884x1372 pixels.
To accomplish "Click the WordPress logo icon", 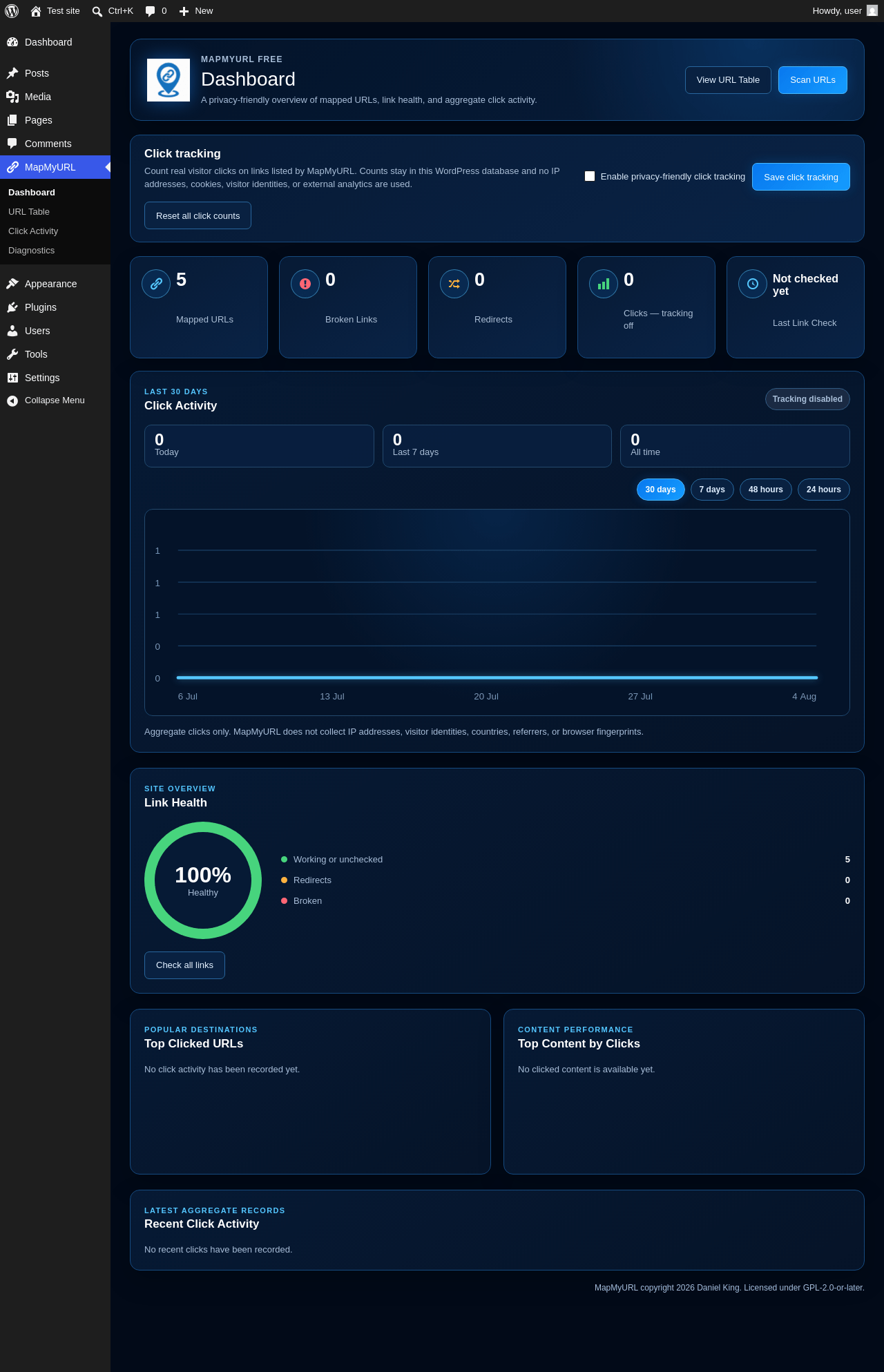I will (x=12, y=11).
